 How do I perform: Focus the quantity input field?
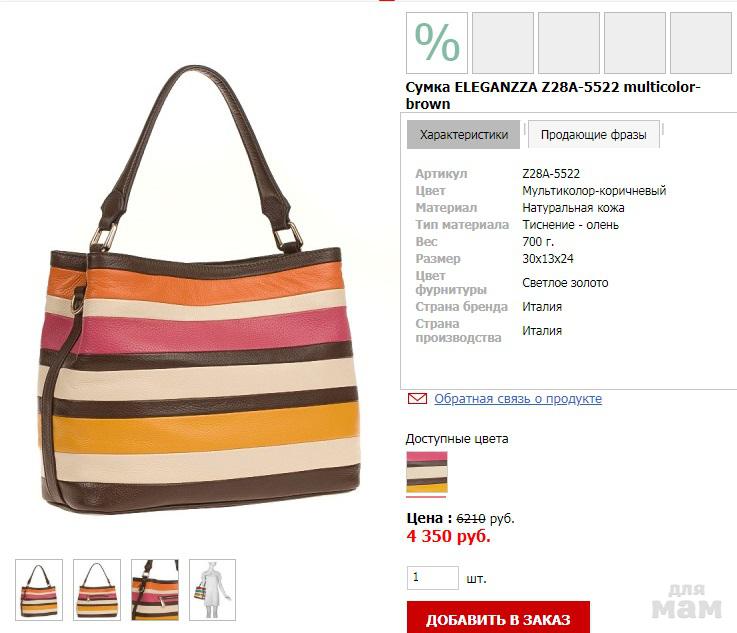[432, 578]
